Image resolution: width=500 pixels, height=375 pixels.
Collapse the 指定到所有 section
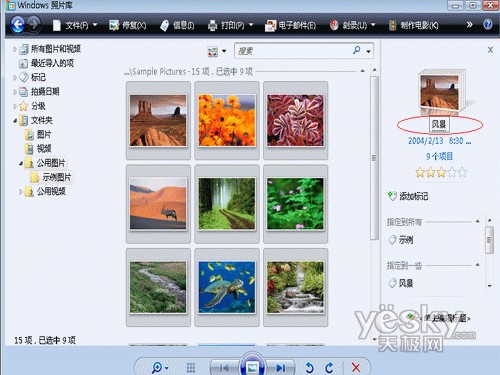pos(477,221)
